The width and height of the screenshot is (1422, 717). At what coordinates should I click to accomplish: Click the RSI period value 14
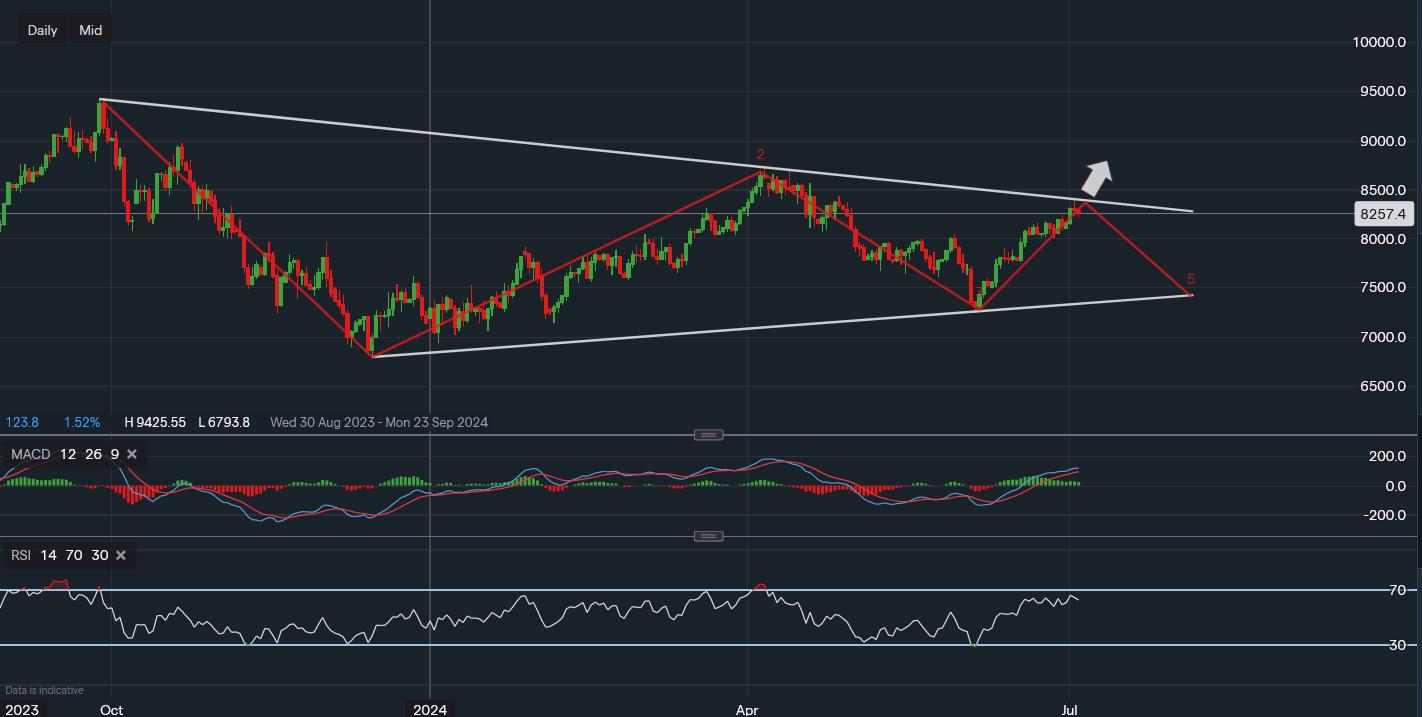click(49, 555)
